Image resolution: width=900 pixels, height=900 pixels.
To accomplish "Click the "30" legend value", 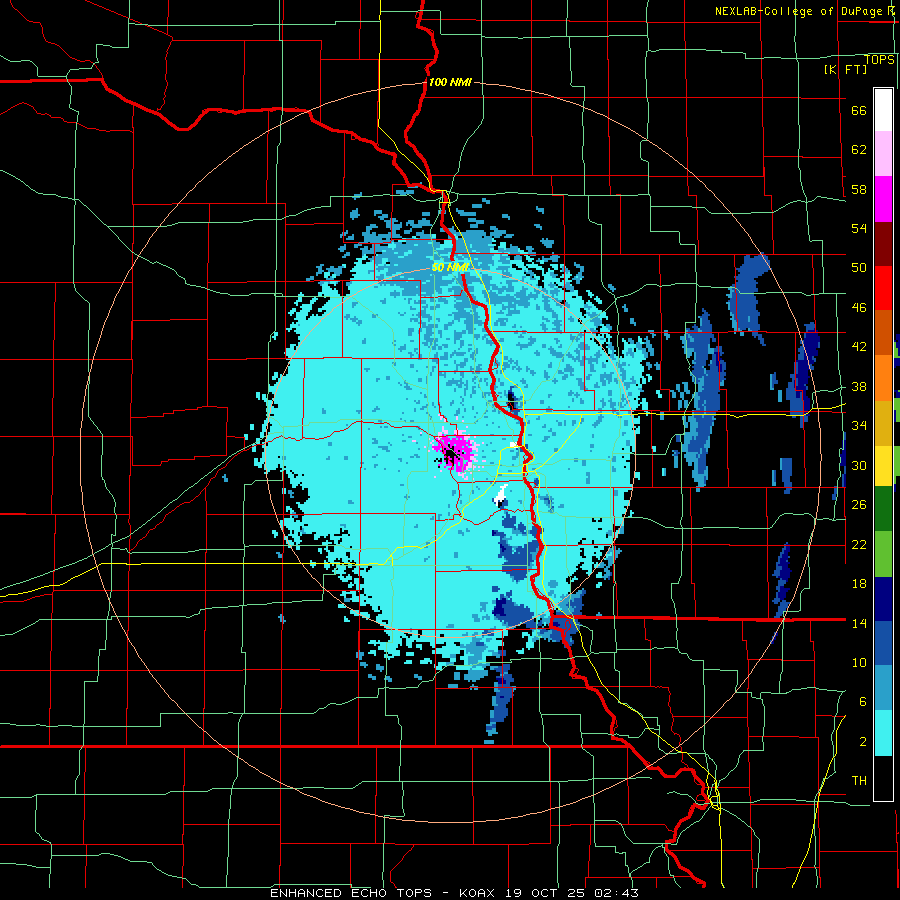I will click(859, 465).
